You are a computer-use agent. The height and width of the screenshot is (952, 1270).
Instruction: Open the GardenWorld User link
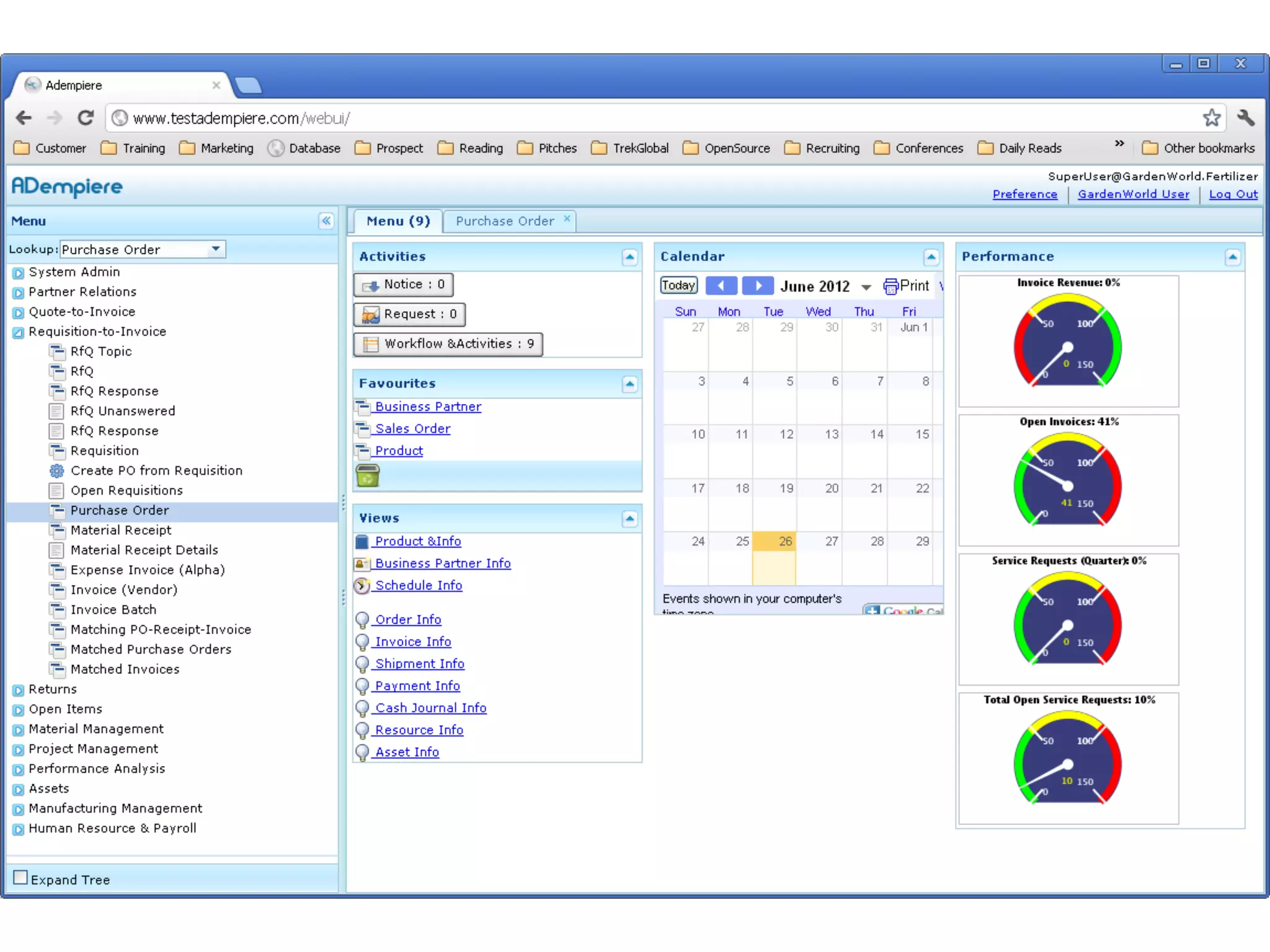pos(1134,194)
